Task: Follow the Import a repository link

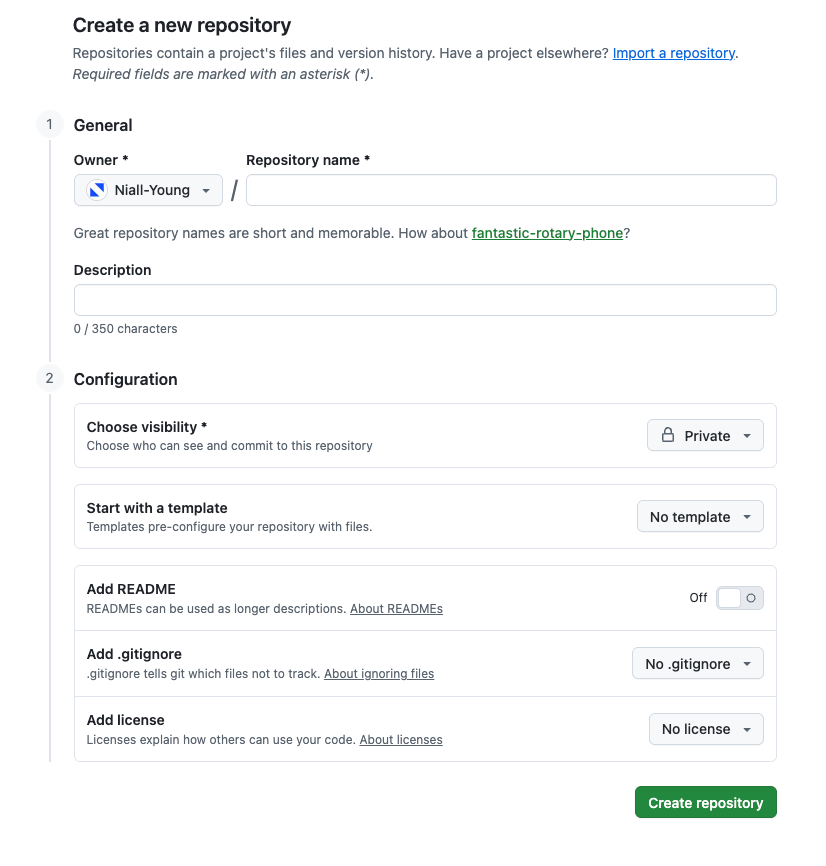Action: (674, 53)
